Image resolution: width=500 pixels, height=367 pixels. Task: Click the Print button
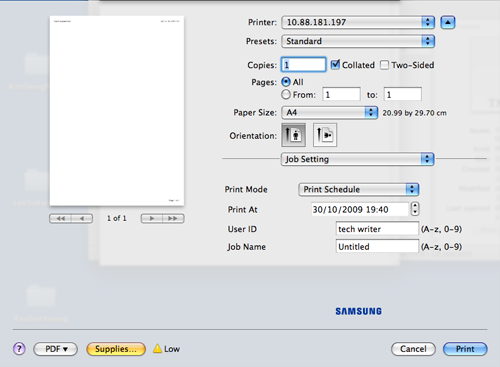465,349
